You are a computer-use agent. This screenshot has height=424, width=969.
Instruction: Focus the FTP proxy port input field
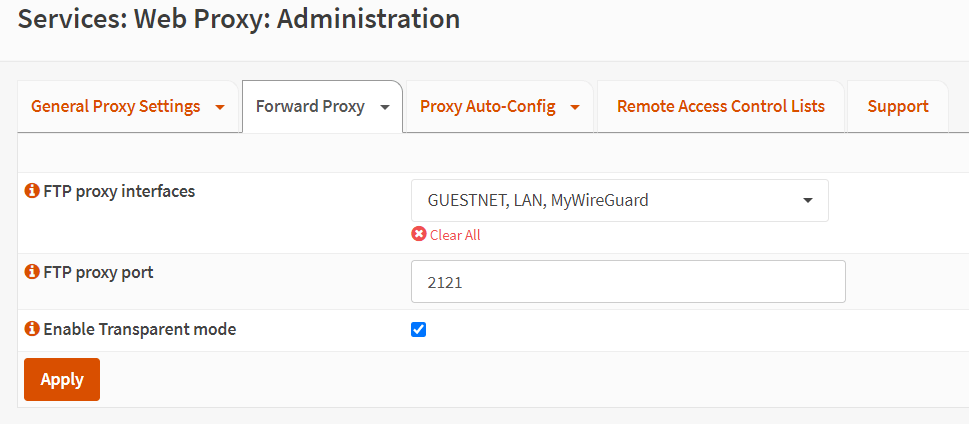[x=628, y=282]
